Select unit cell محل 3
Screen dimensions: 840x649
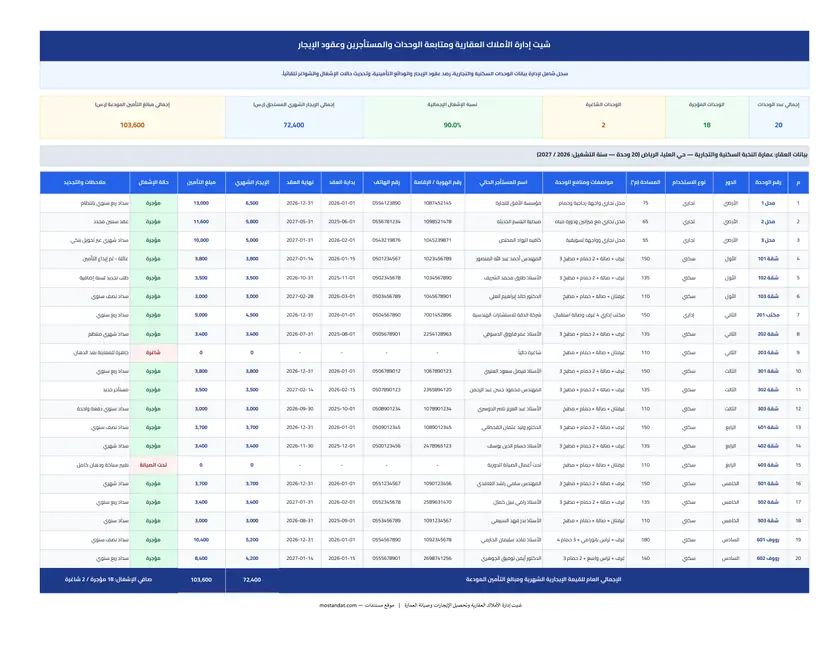768,241
